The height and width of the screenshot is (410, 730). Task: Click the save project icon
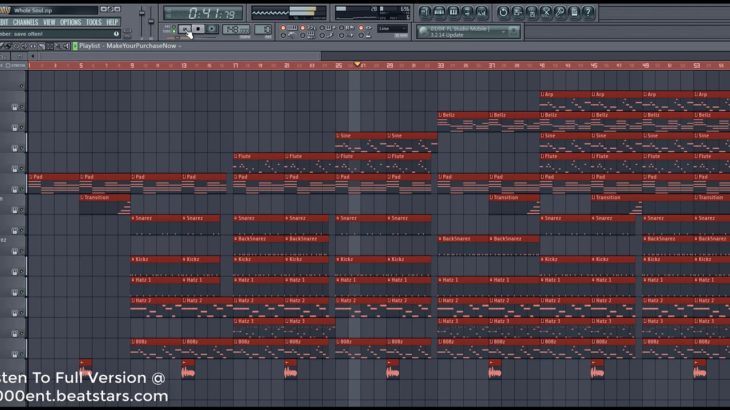point(517,12)
